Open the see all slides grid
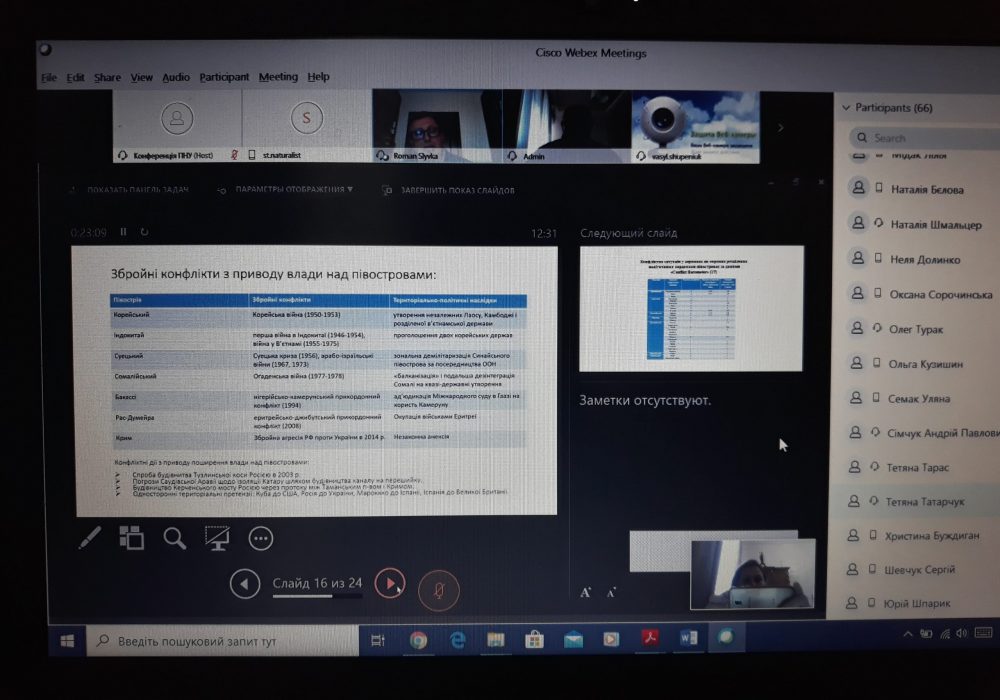The image size is (1000, 700). click(x=132, y=538)
